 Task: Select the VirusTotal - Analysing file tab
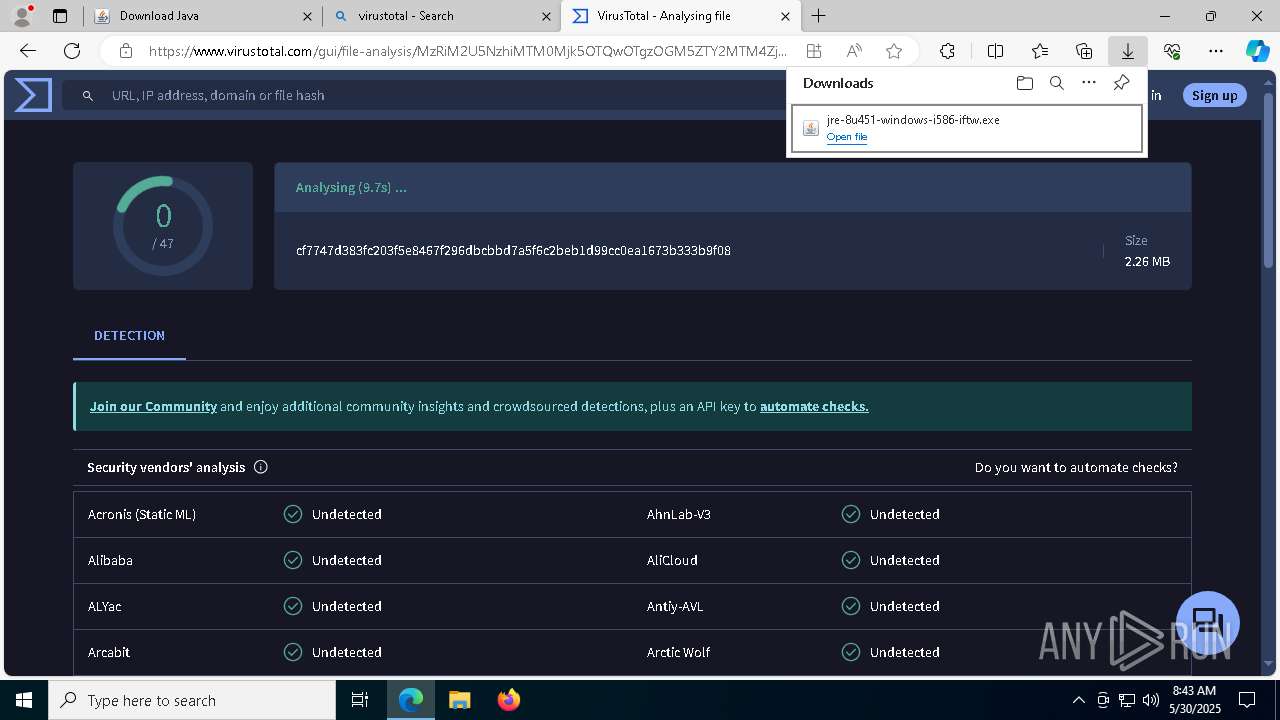tap(680, 16)
